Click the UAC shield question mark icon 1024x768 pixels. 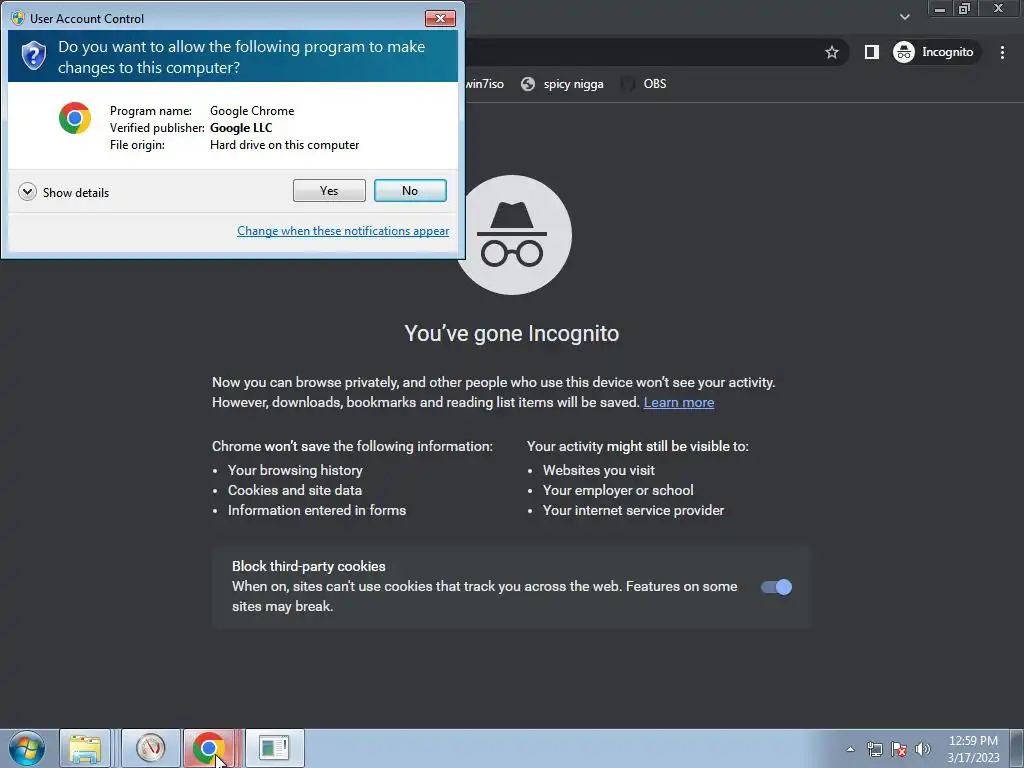point(34,56)
